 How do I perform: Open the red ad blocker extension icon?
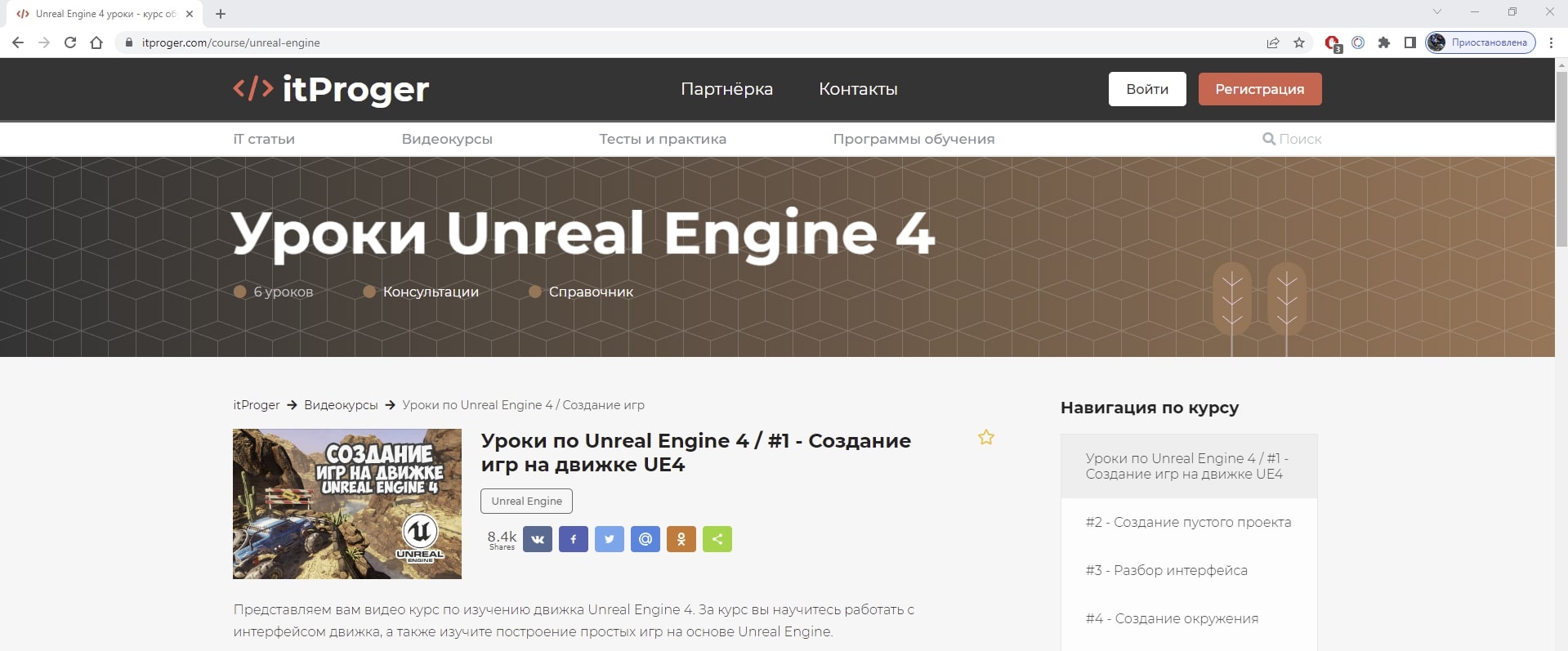tap(1333, 43)
